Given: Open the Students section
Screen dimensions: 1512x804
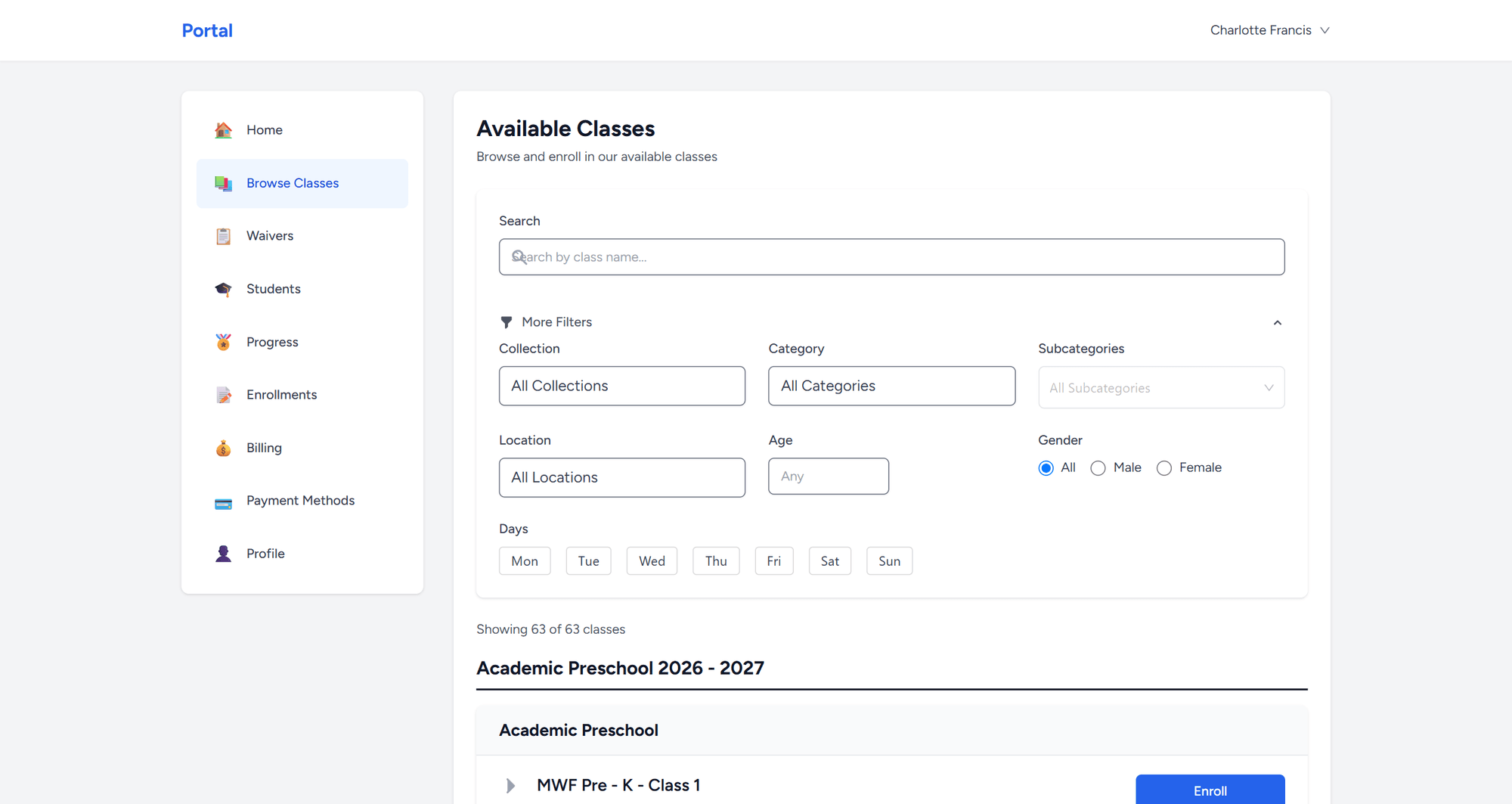Looking at the screenshot, I should (302, 289).
